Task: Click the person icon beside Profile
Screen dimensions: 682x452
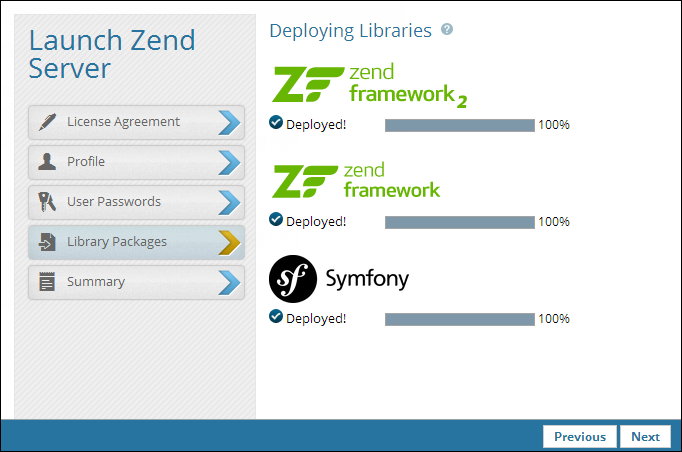Action: (47, 161)
